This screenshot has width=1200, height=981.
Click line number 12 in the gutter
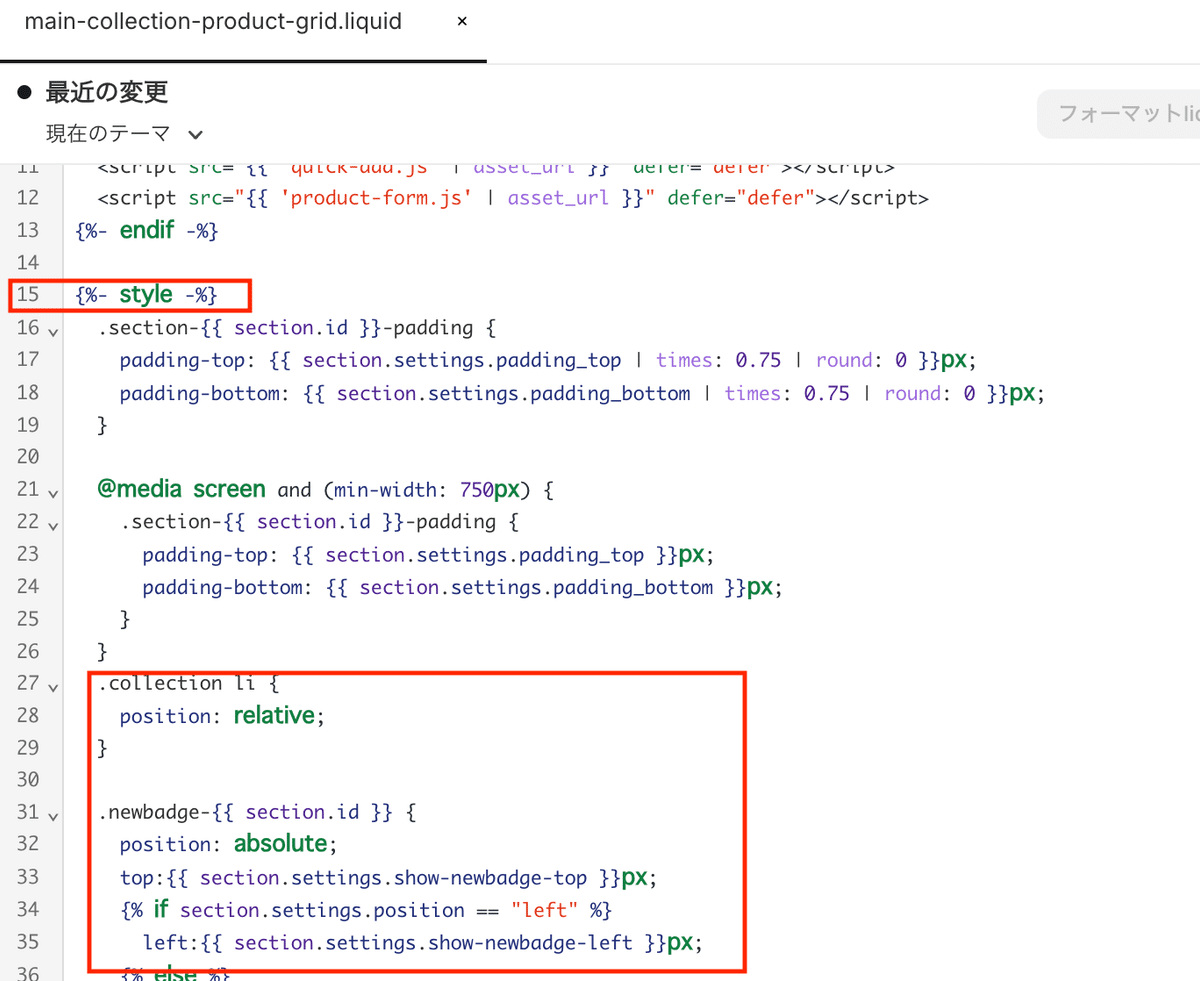(x=28, y=198)
